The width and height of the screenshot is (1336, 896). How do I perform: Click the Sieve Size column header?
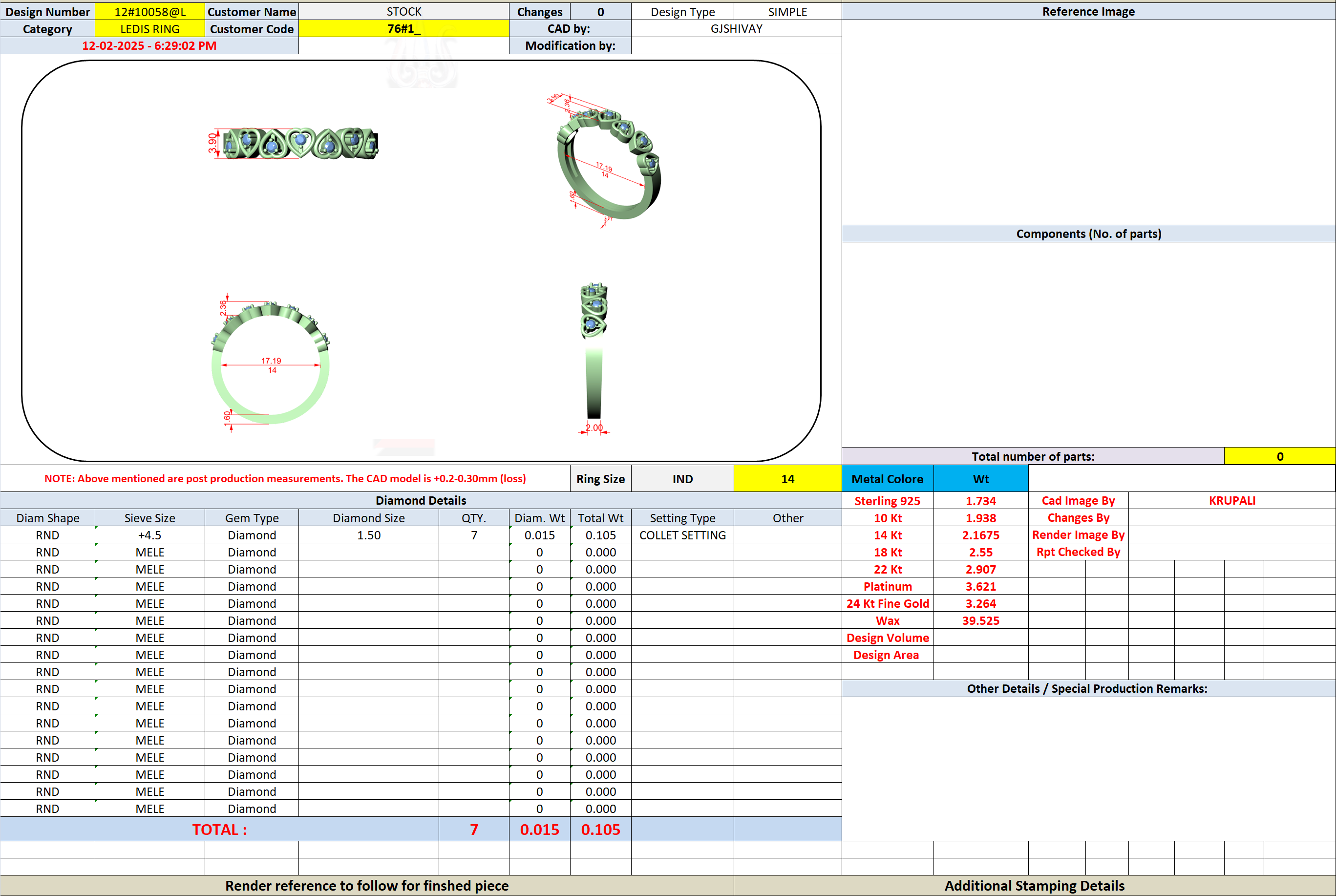click(x=149, y=518)
